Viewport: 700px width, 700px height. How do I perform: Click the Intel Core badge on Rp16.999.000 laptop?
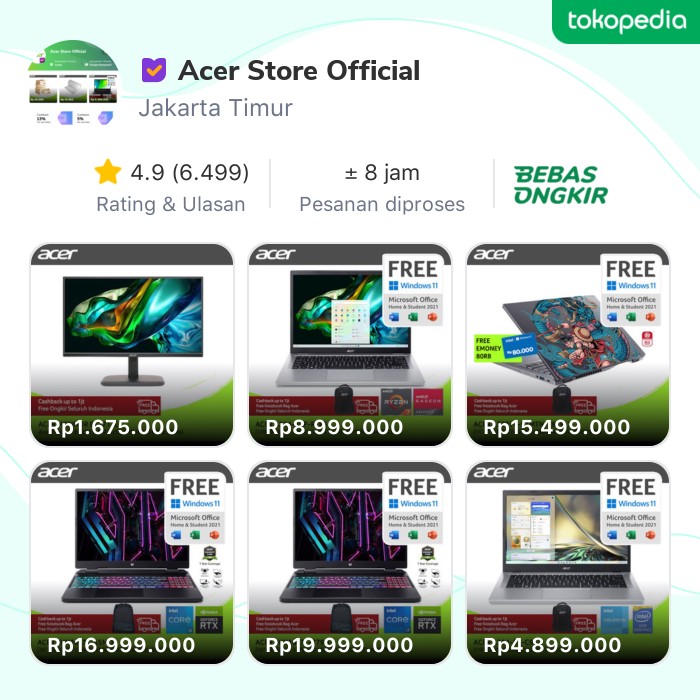point(180,620)
